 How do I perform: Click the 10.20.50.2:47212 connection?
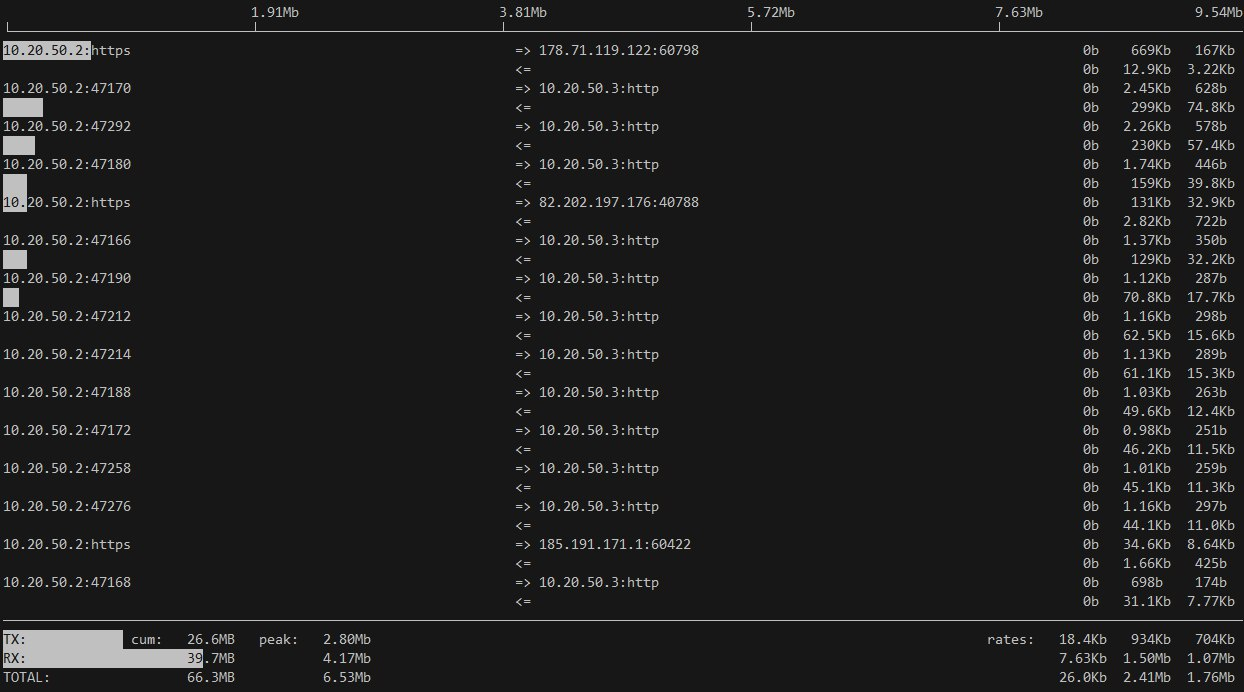67,316
